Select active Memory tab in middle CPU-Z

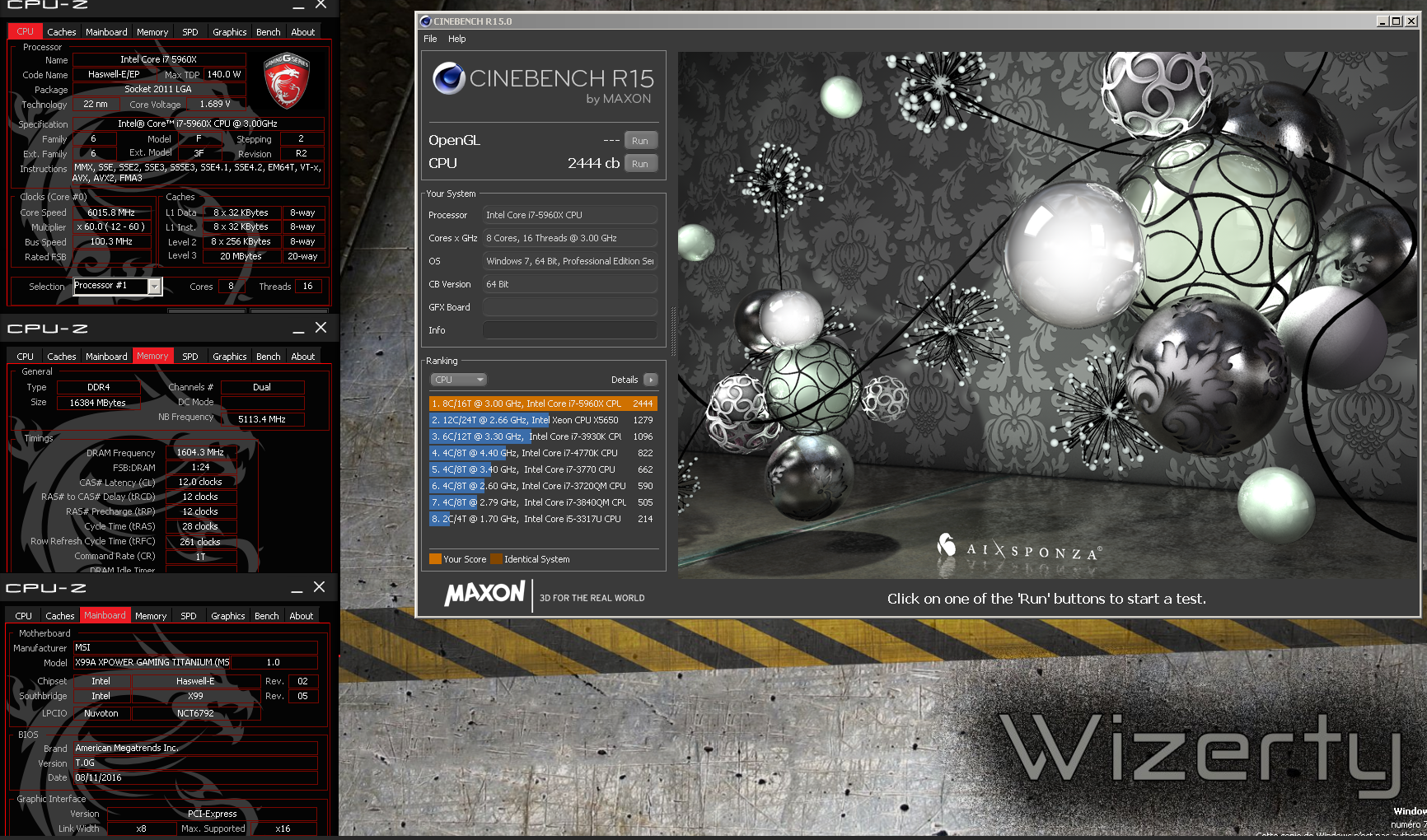[152, 356]
